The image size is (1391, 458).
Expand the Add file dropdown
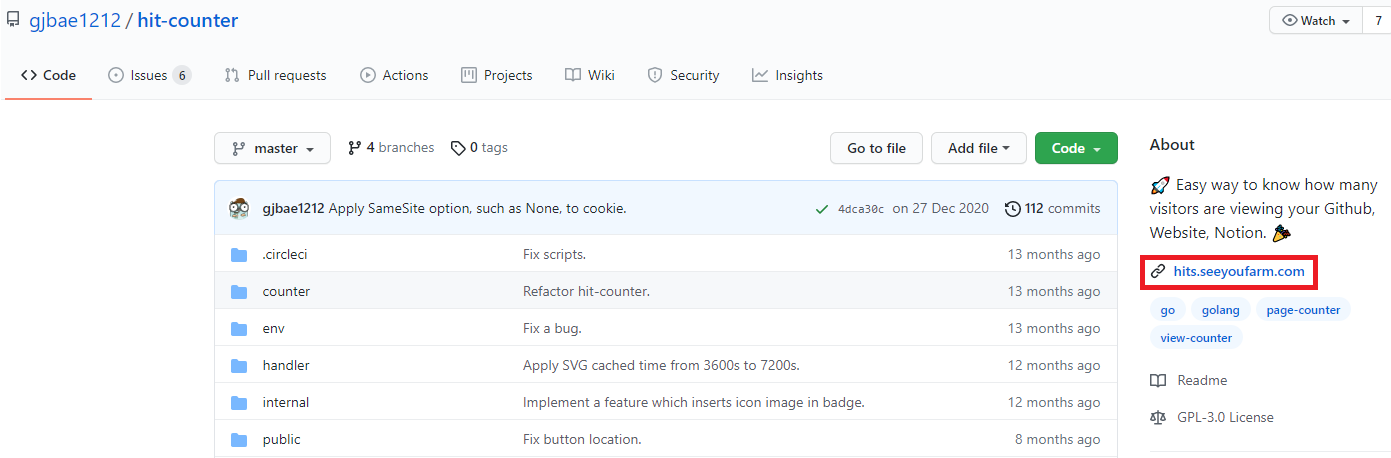pos(979,148)
